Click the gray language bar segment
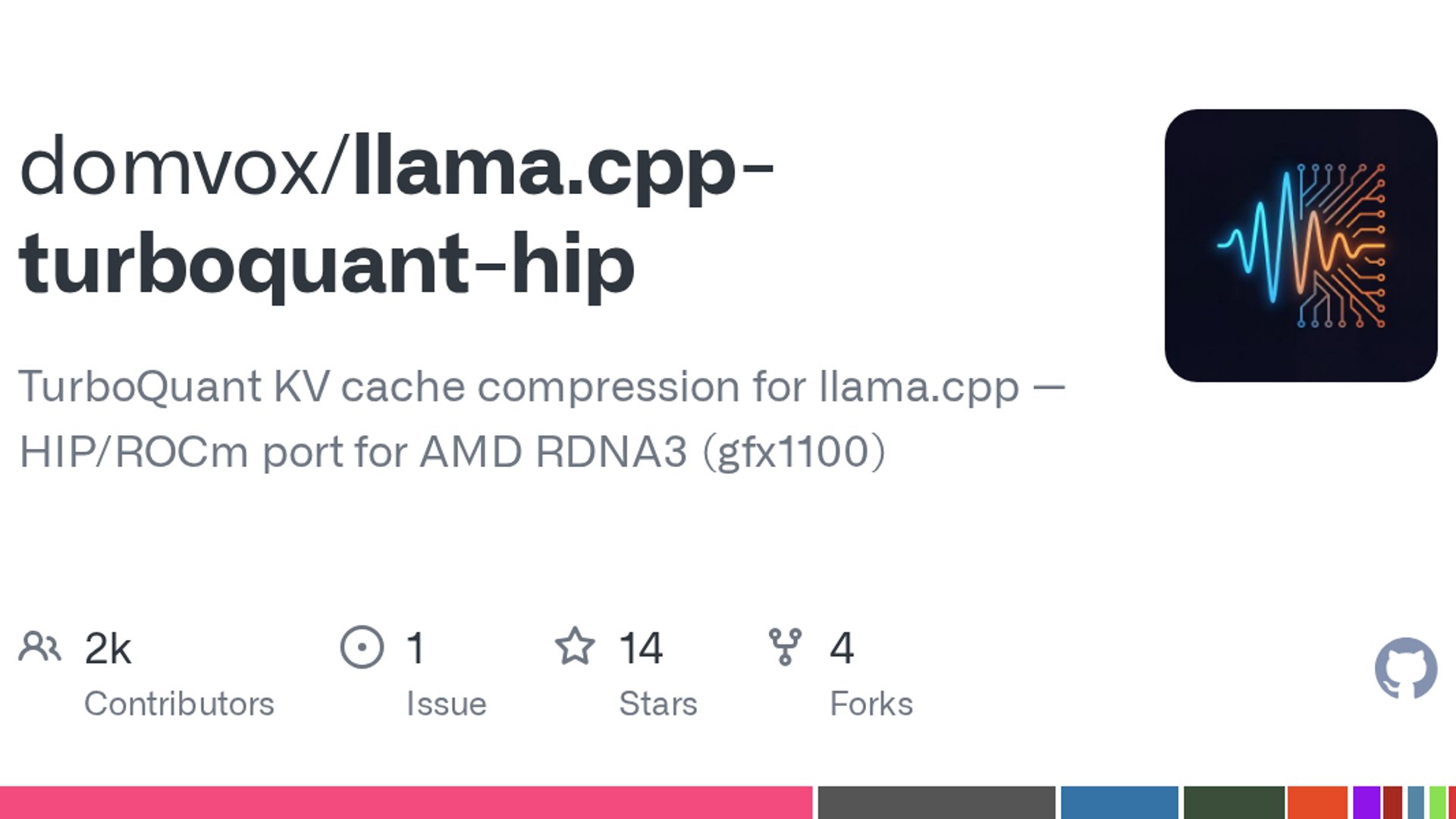The height and width of the screenshot is (819, 1456). [937, 802]
